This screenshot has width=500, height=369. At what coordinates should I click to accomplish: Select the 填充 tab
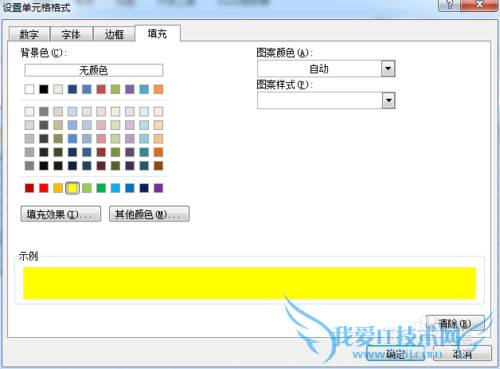click(157, 33)
